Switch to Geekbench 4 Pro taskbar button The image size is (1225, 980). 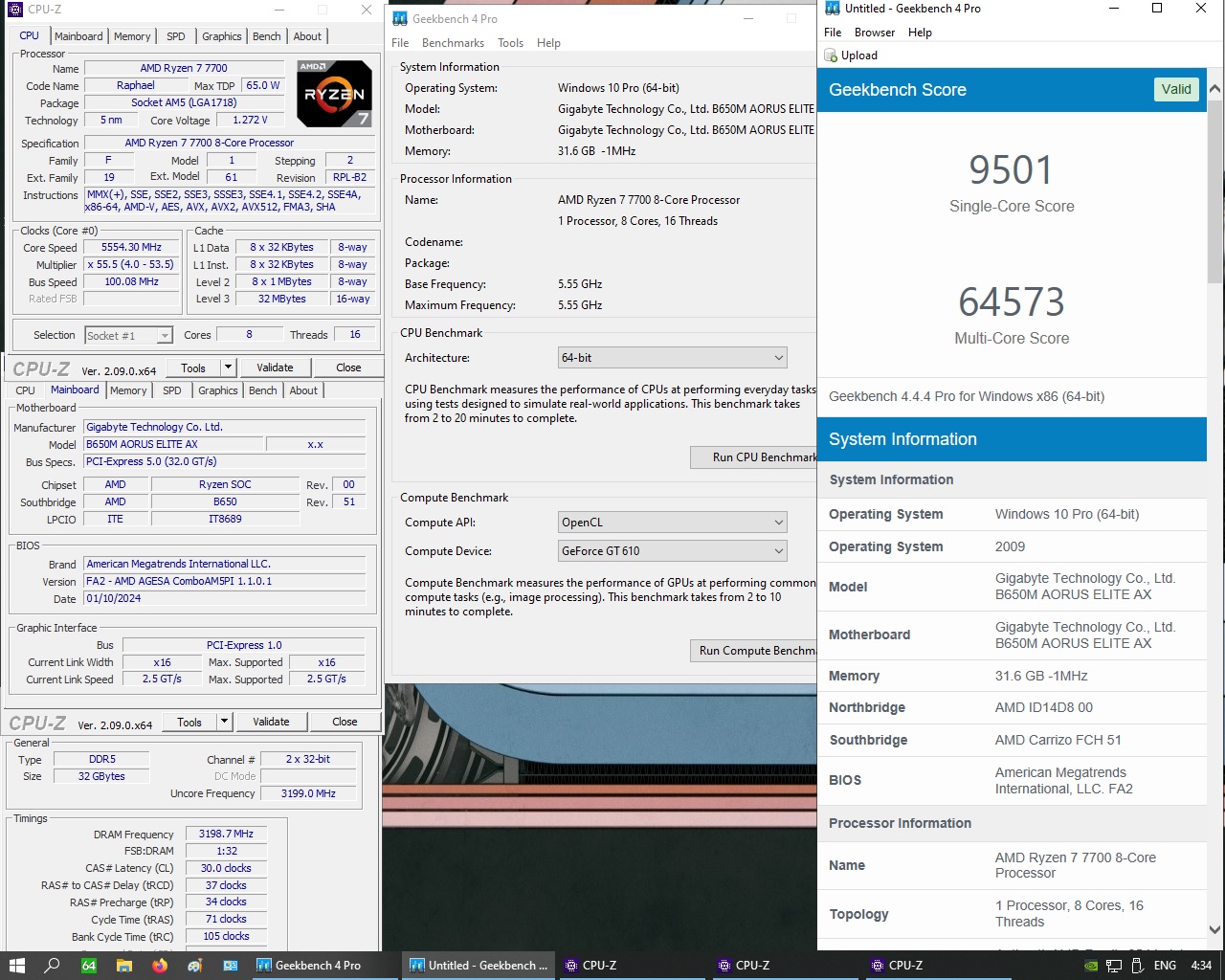pyautogui.click(x=323, y=966)
